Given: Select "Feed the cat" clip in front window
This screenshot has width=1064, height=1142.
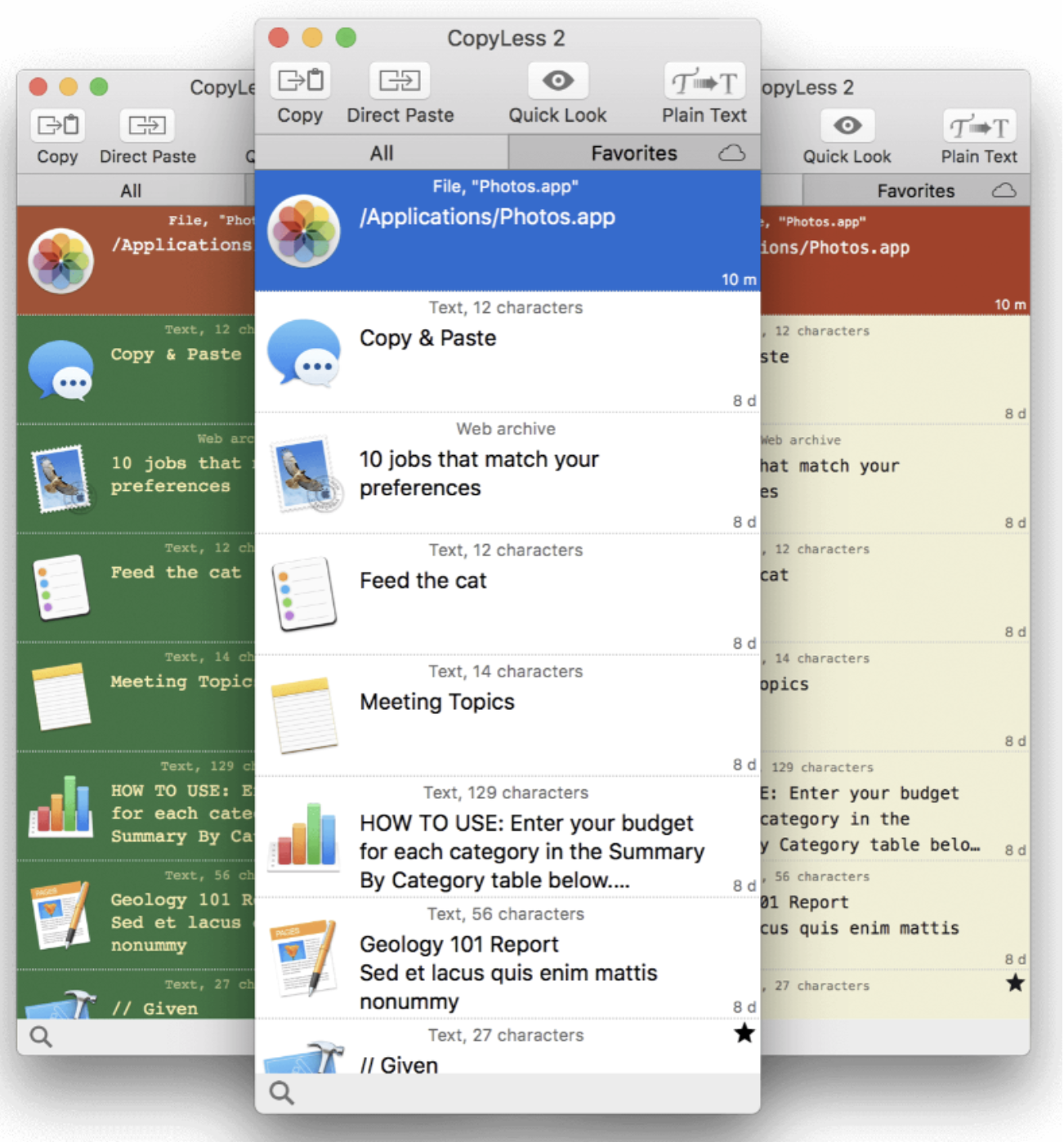Looking at the screenshot, I should click(x=507, y=594).
